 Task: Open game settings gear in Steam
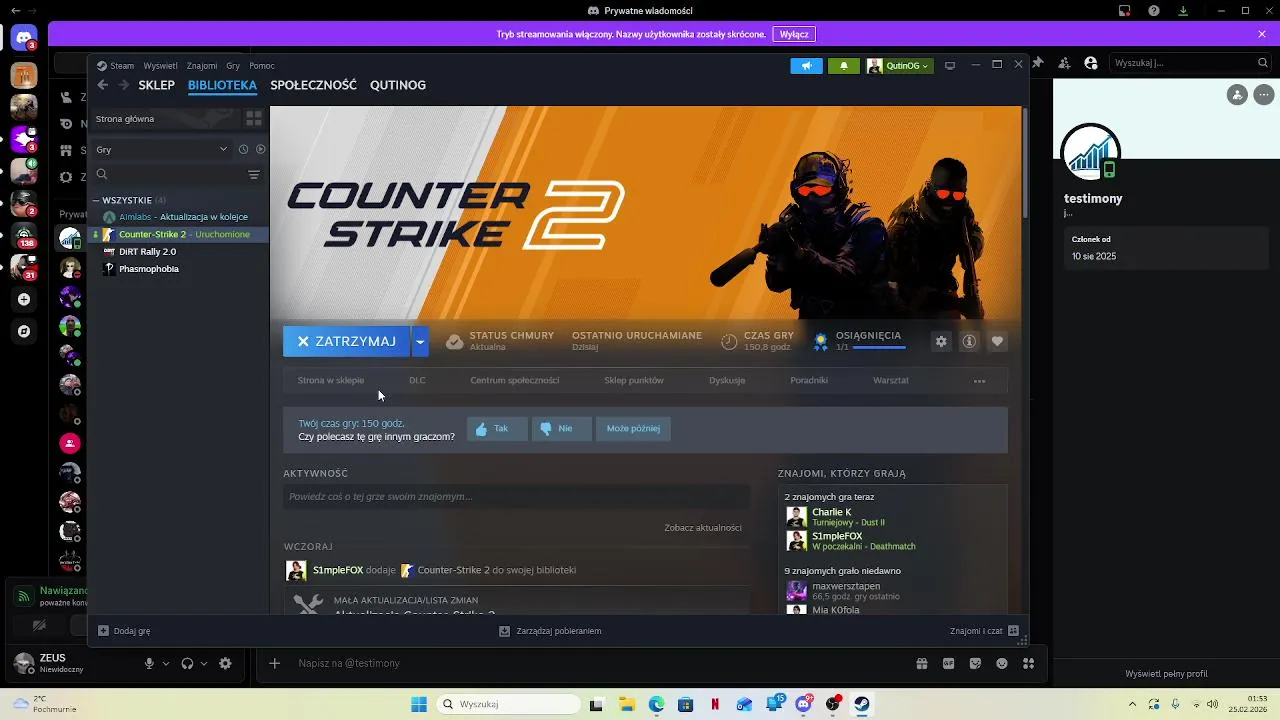941,341
